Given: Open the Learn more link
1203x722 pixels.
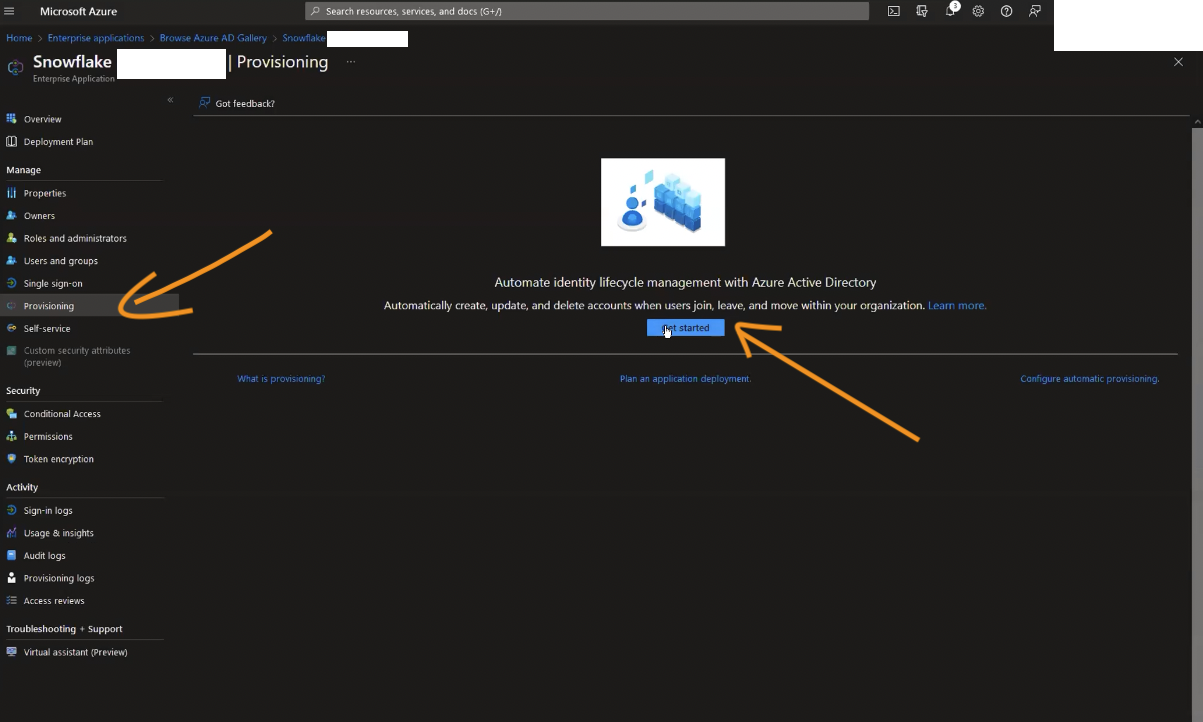Looking at the screenshot, I should click(957, 305).
